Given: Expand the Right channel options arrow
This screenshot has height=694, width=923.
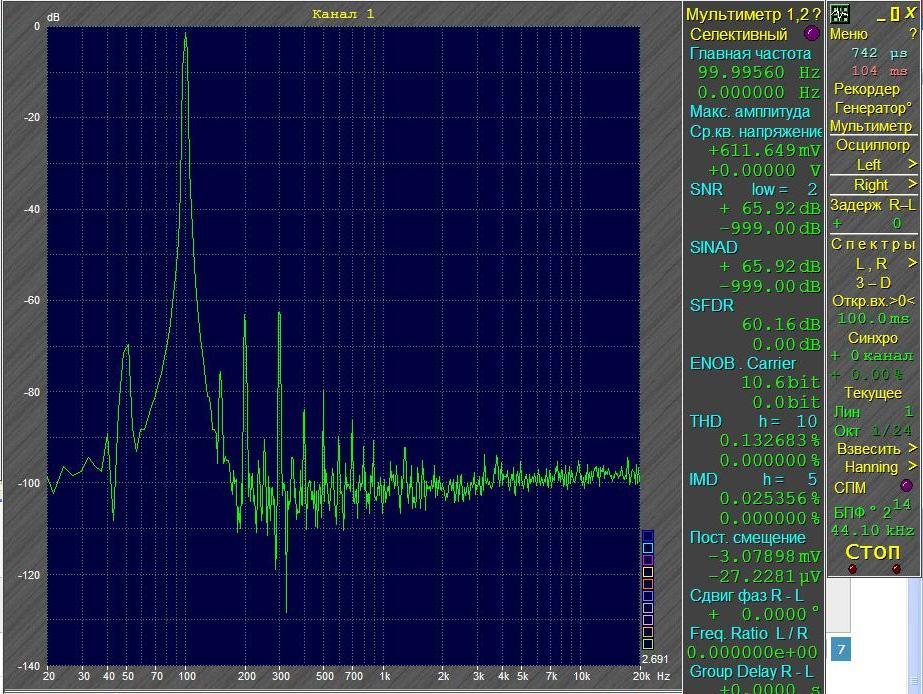Looking at the screenshot, I should [912, 184].
